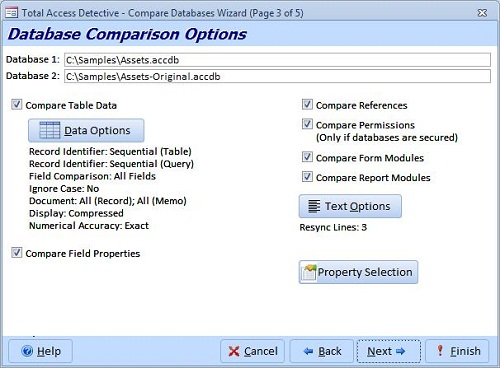This screenshot has height=368, width=500.
Task: Advance with the Next button
Action: coord(389,351)
